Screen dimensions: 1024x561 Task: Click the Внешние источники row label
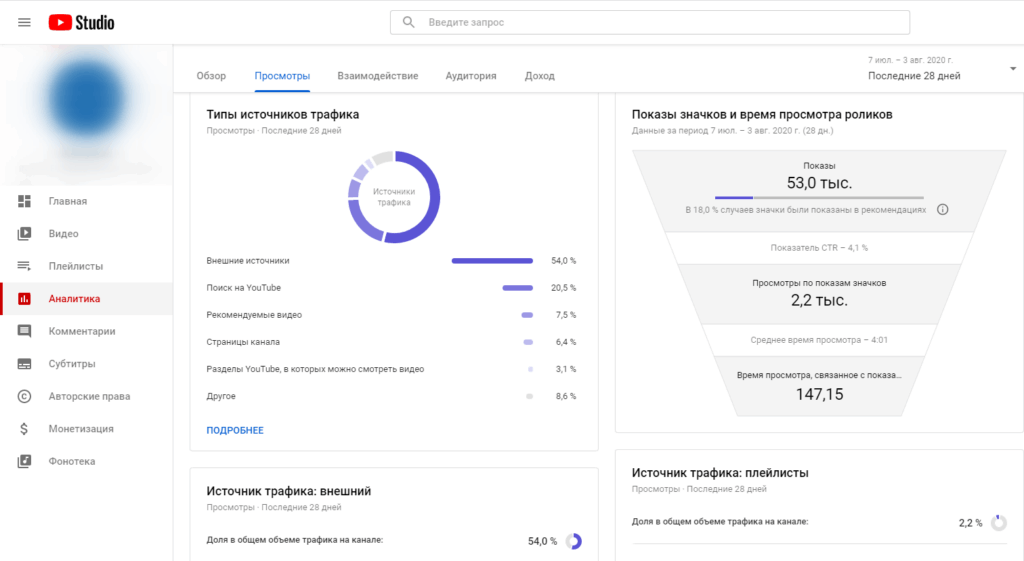pyautogui.click(x=248, y=261)
